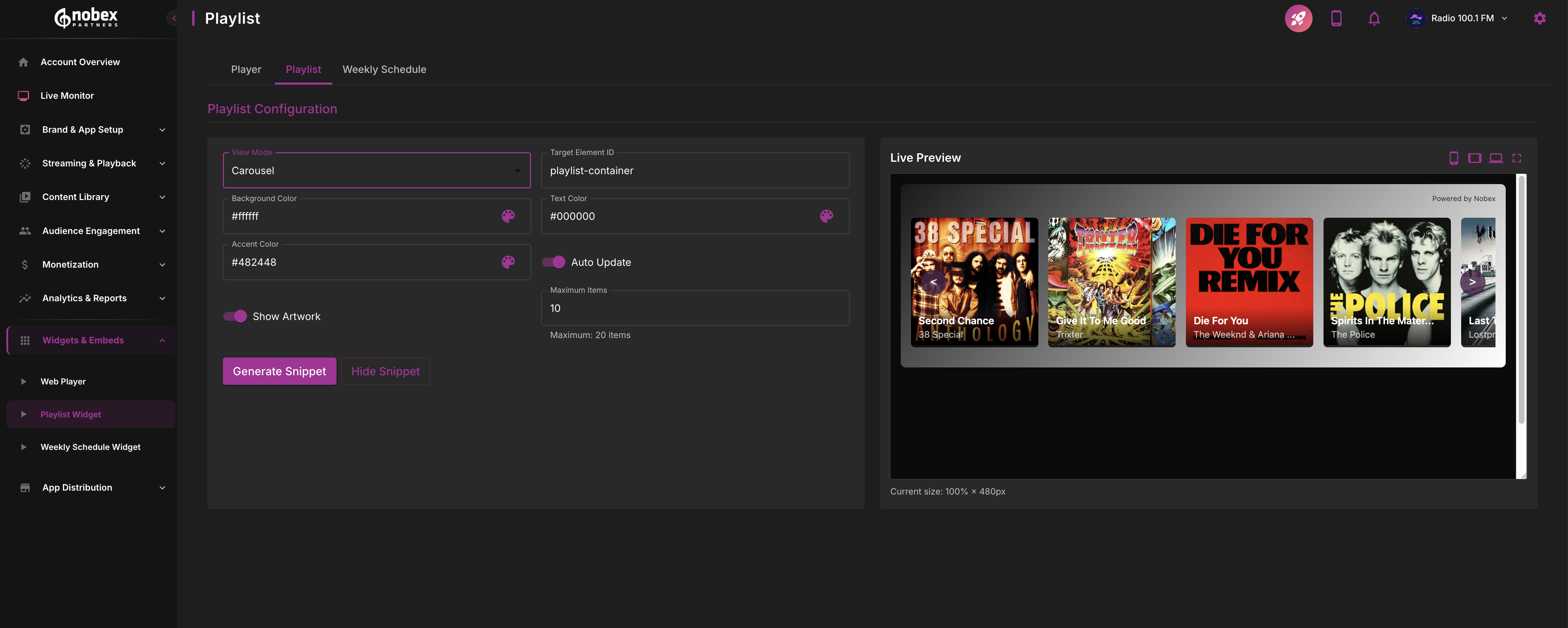Viewport: 1568px width, 628px height.
Task: Switch to the Weekly Schedule tab
Action: click(384, 69)
